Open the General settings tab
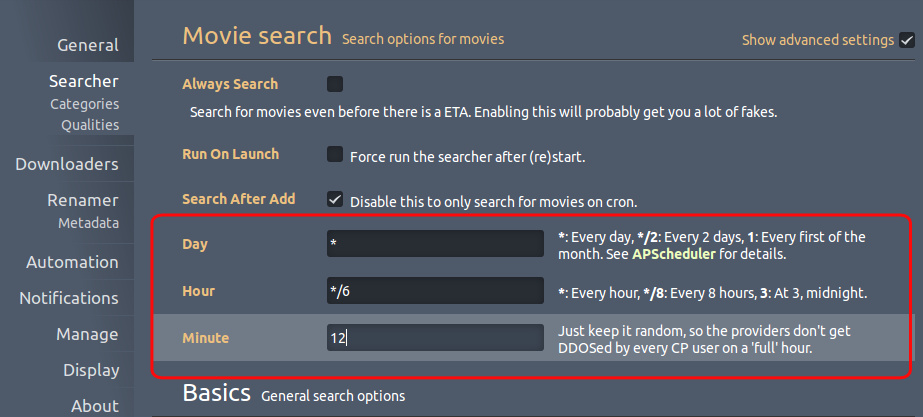This screenshot has width=923, height=417. click(x=88, y=45)
